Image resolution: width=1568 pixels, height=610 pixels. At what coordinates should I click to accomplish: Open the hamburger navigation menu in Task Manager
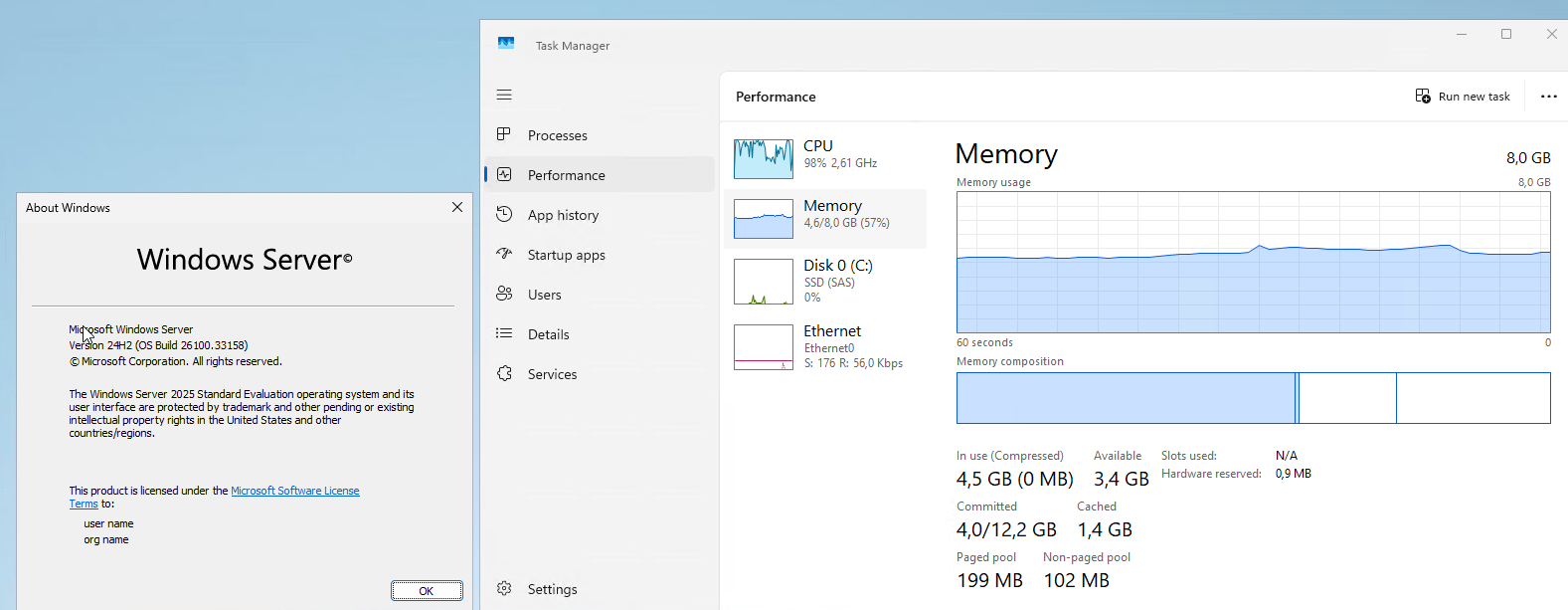click(504, 95)
